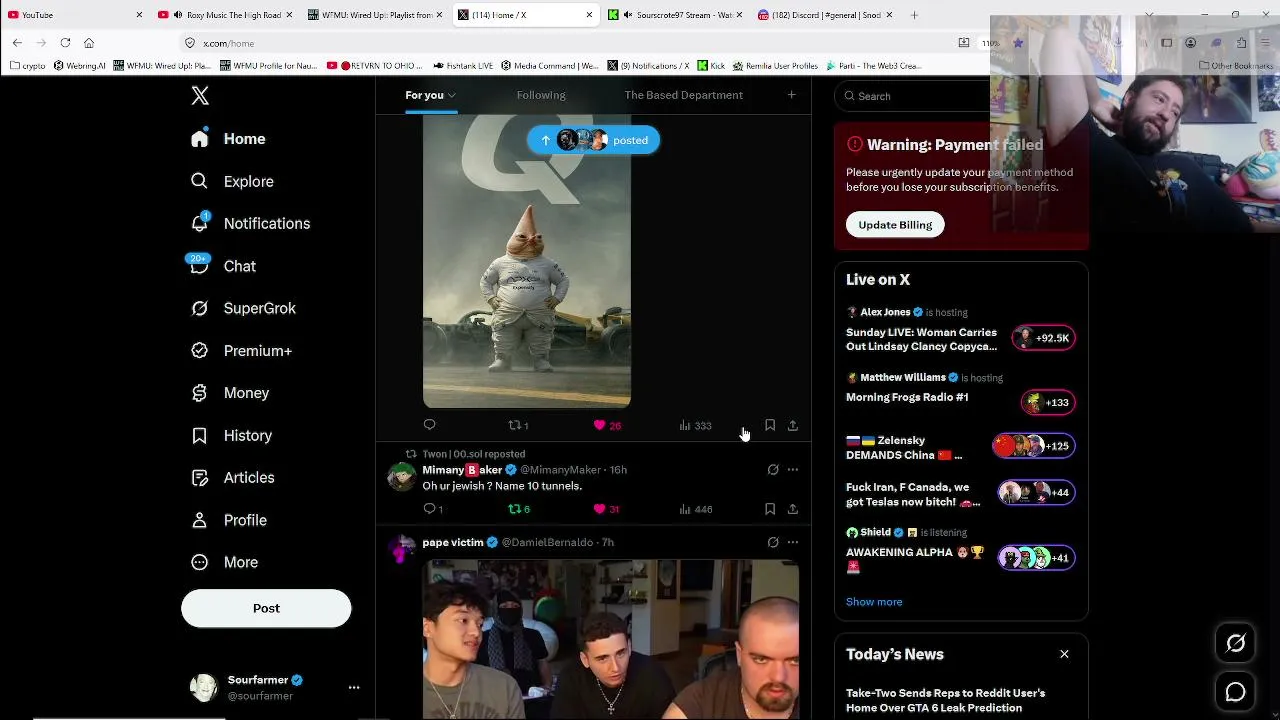Open the Fishtank LIVE bookmark

[x=464, y=66]
